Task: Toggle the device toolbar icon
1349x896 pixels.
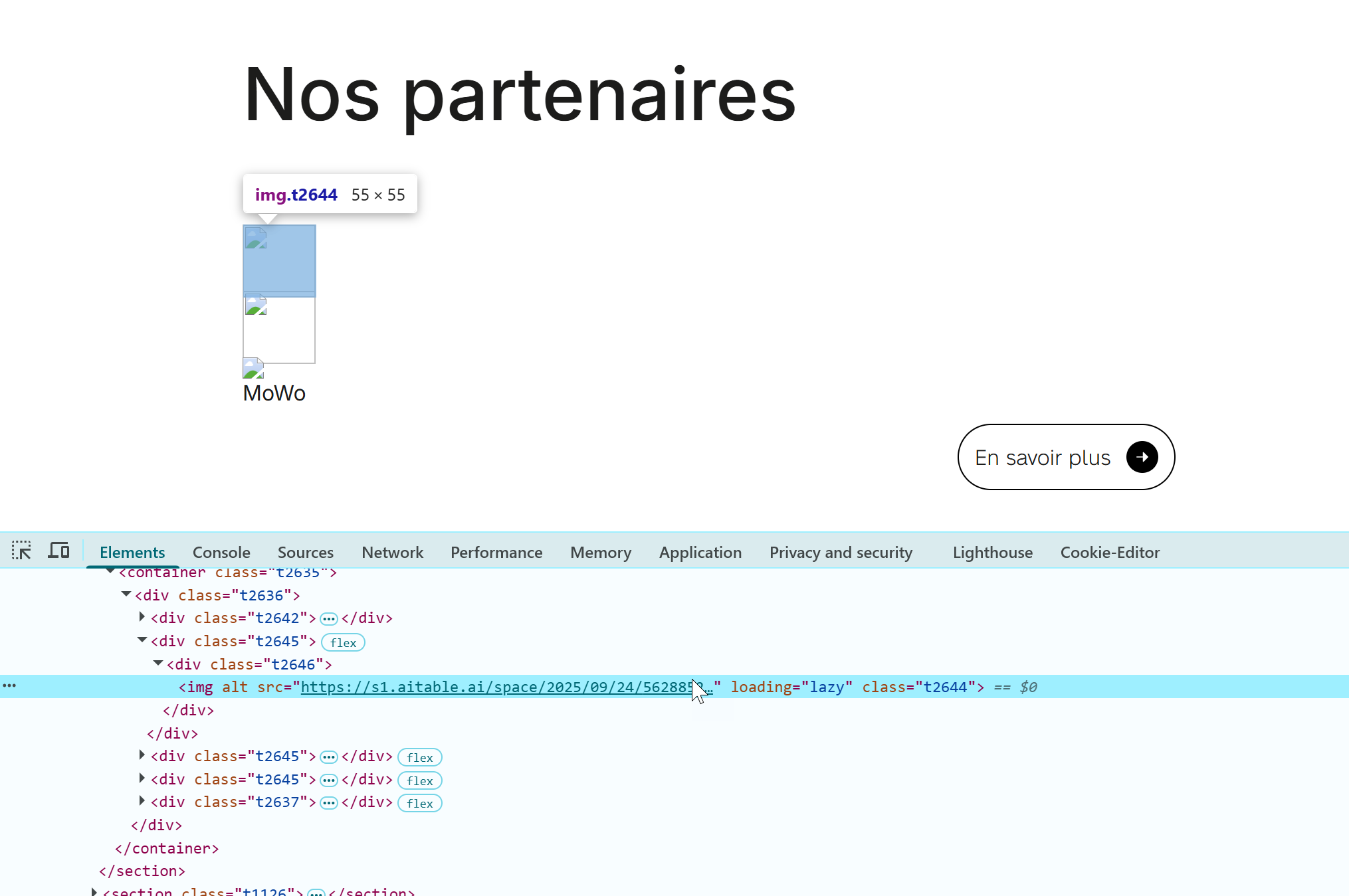Action: click(58, 551)
